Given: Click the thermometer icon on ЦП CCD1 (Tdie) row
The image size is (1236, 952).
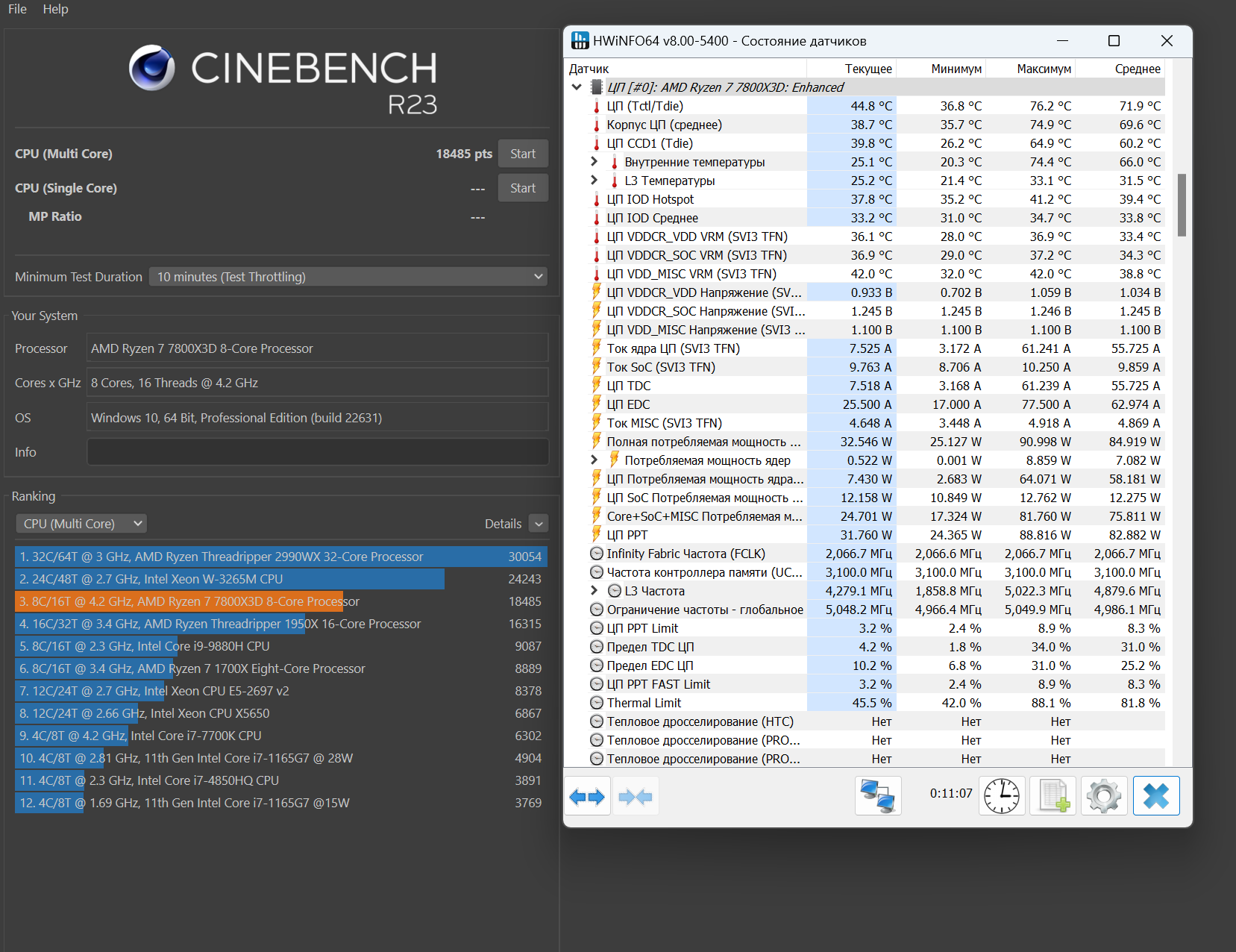Looking at the screenshot, I should 597,143.
